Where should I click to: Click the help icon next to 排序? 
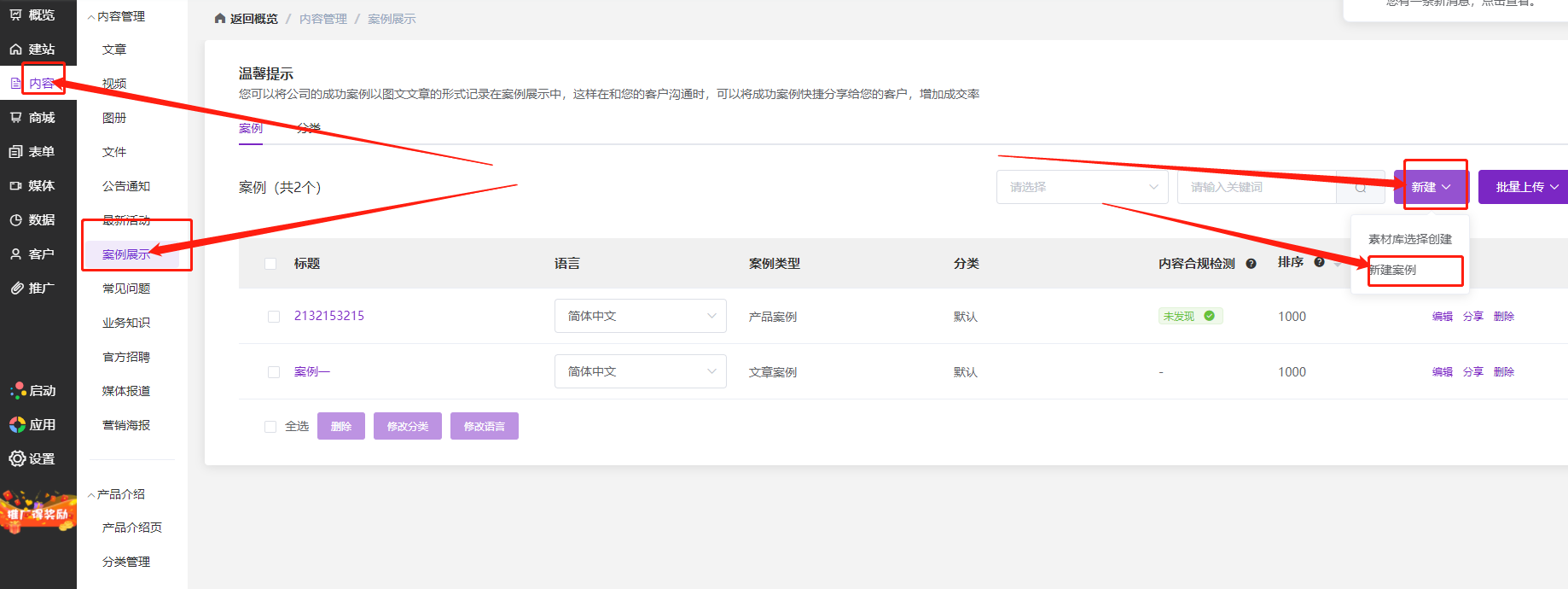pyautogui.click(x=1319, y=263)
